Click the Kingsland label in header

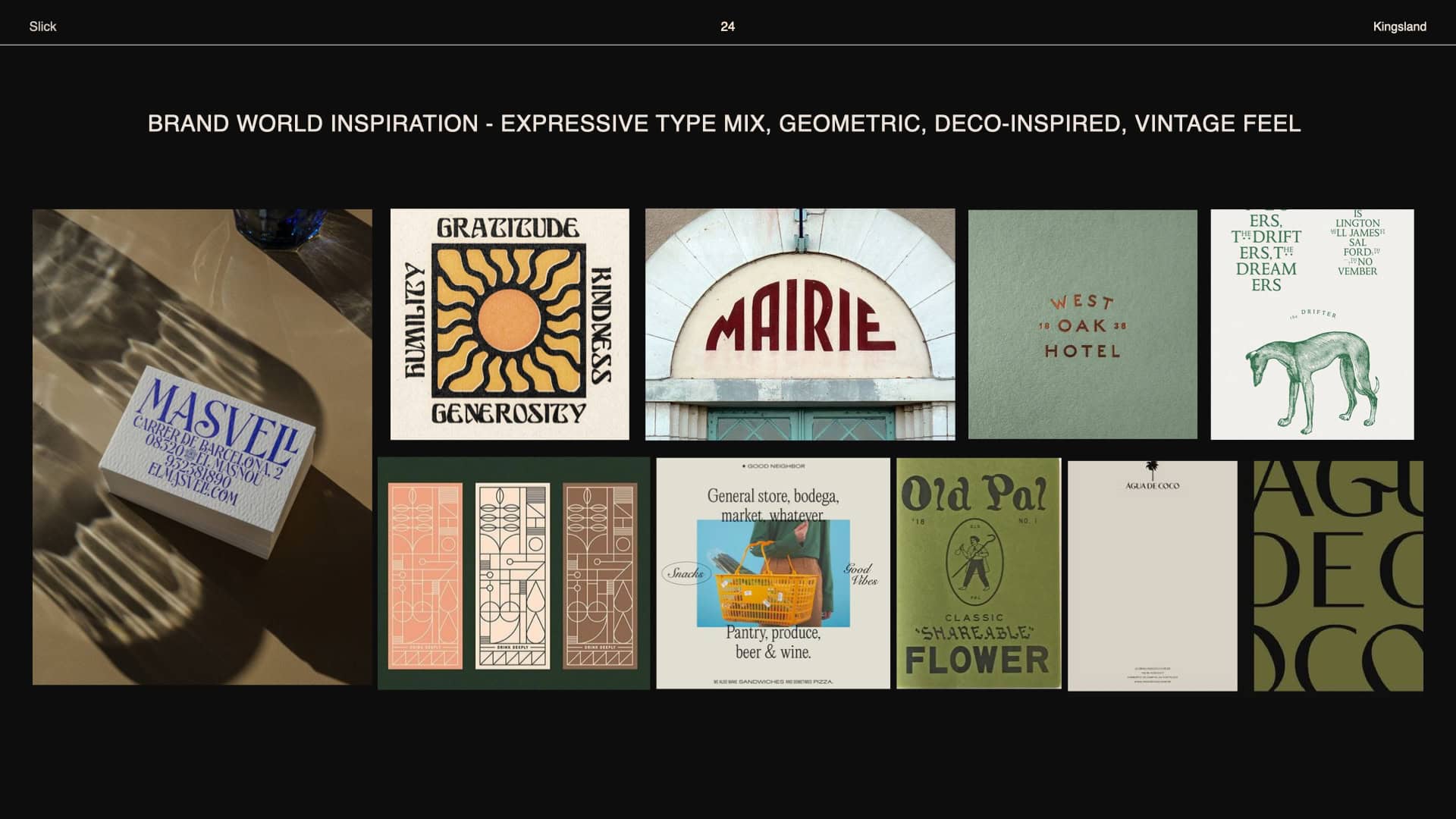(x=1399, y=27)
